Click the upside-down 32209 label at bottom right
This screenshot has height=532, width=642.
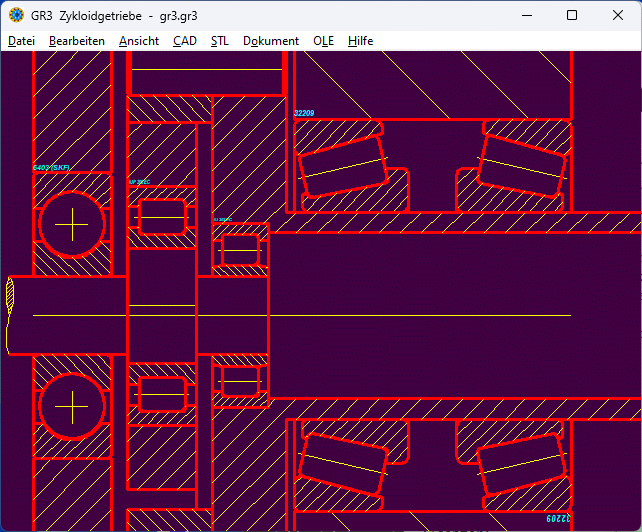(556, 520)
